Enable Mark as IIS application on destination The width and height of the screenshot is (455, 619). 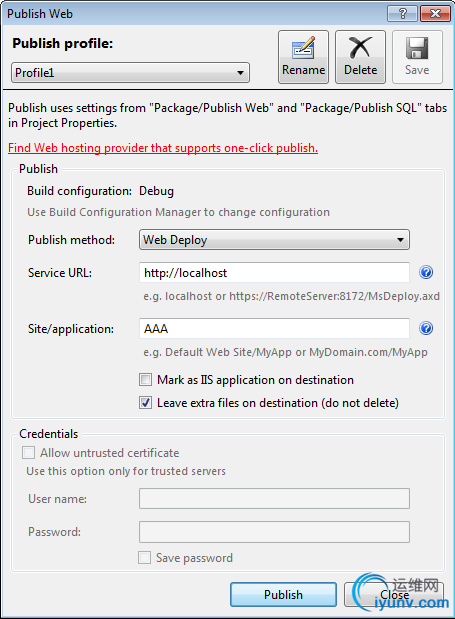click(146, 380)
